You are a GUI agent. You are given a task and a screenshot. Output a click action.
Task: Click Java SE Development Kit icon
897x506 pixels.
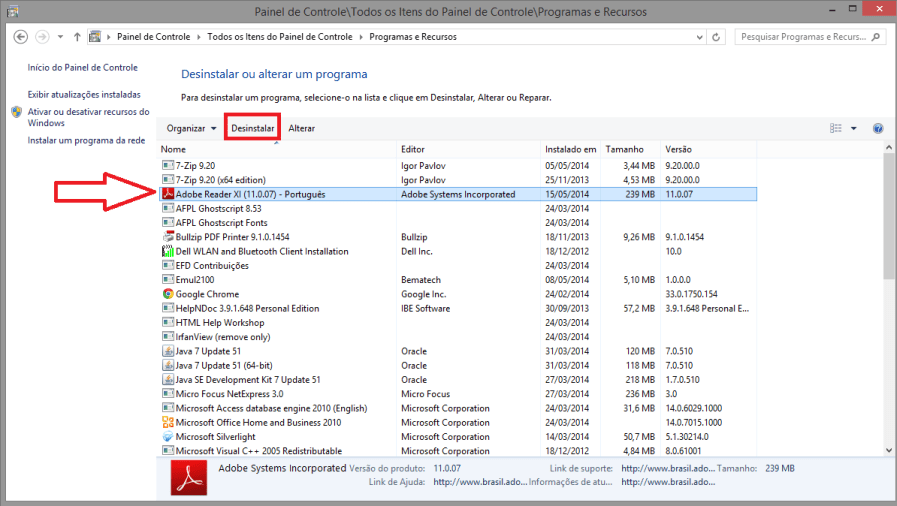point(168,380)
